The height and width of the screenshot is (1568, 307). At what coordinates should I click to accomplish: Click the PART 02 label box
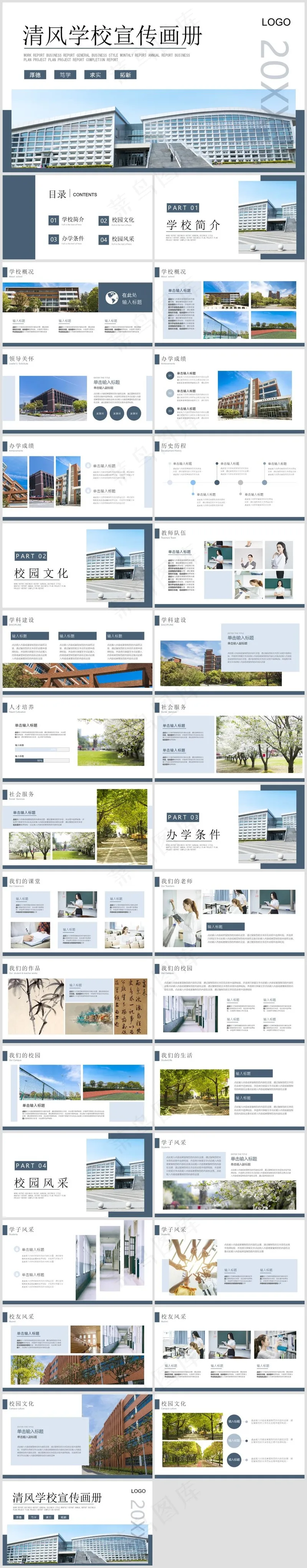31,556
